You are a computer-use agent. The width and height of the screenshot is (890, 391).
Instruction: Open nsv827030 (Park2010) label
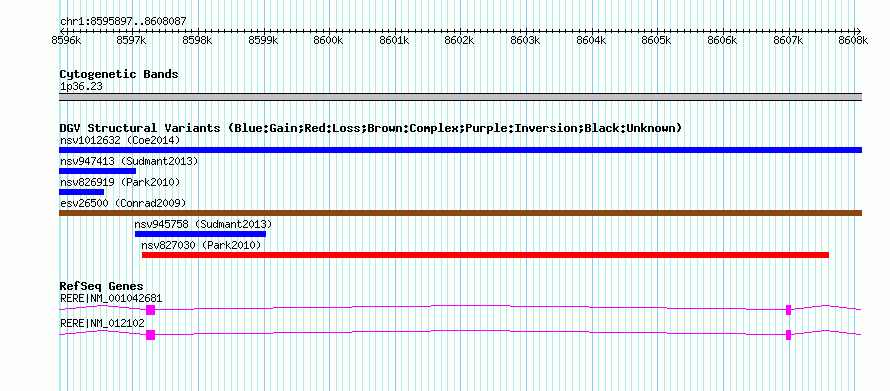[201, 245]
